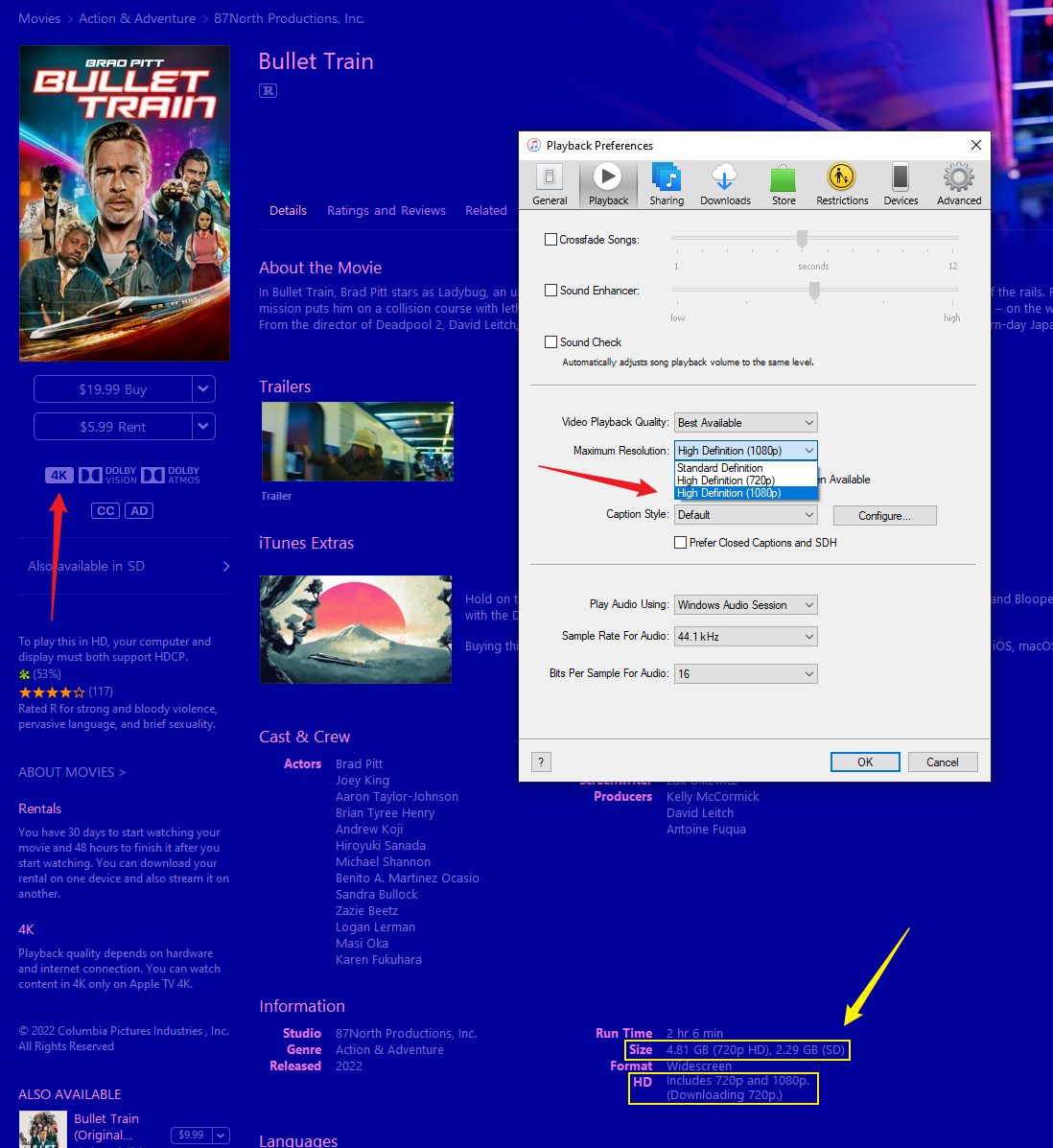Viewport: 1053px width, 1148px height.
Task: Click the help question mark button
Action: pyautogui.click(x=541, y=762)
